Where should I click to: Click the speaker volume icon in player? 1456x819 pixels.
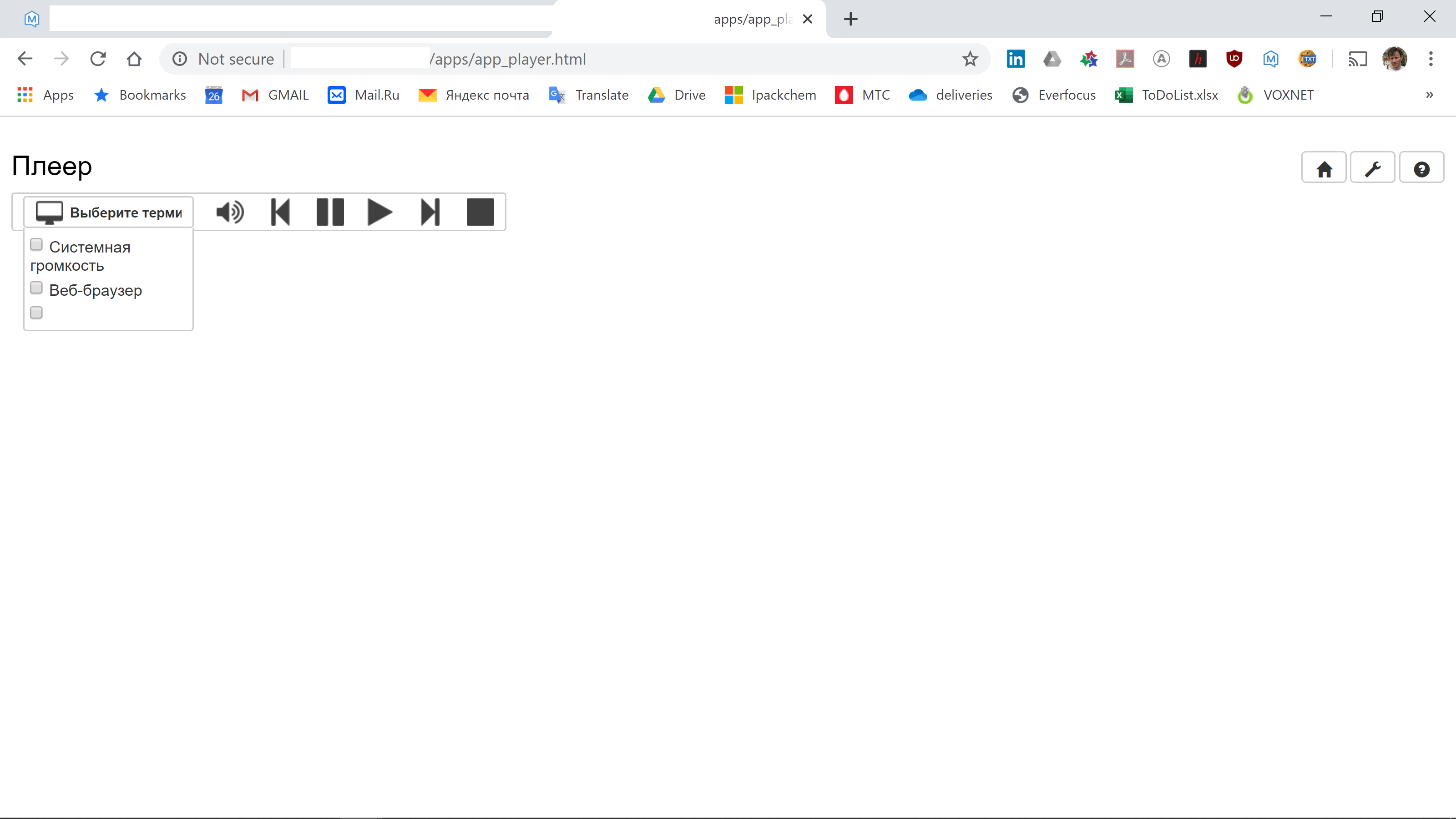229,212
